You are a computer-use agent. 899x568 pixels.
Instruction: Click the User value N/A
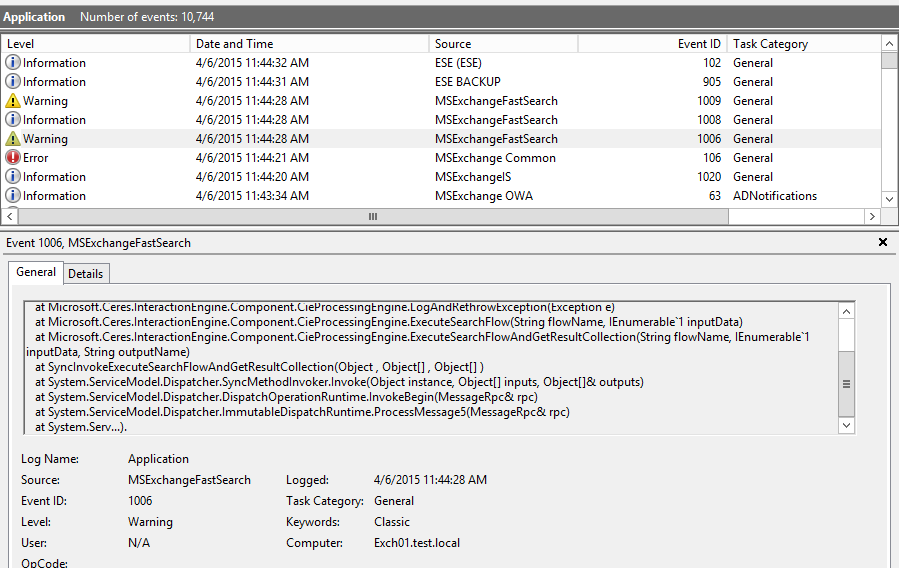[139, 543]
